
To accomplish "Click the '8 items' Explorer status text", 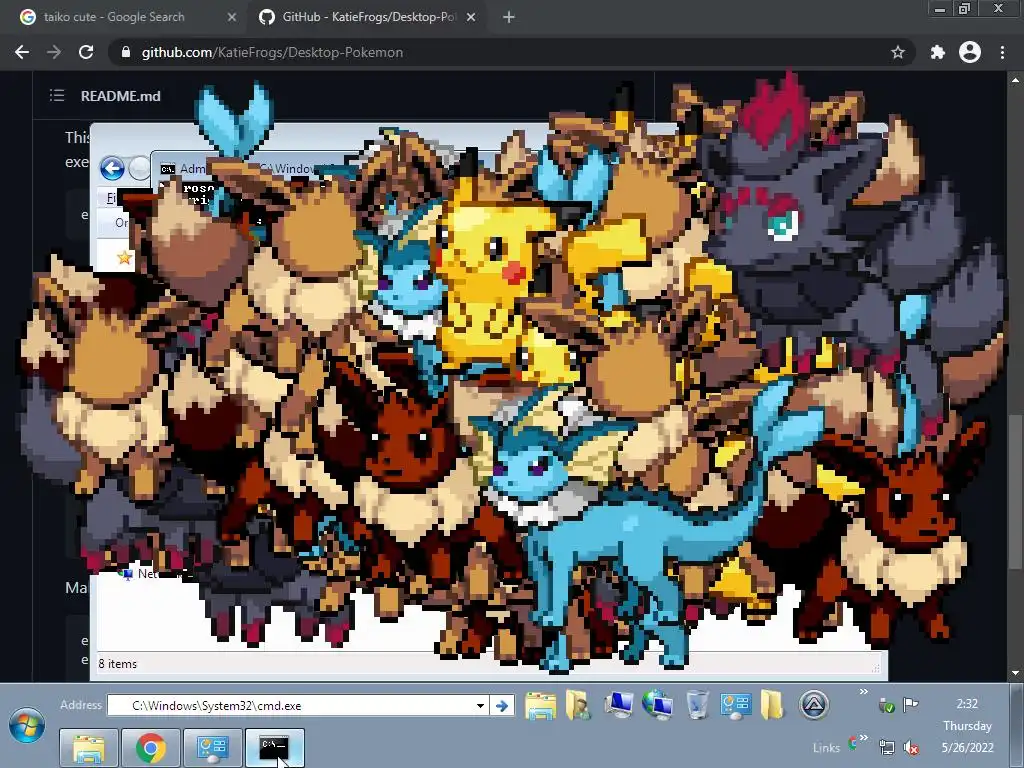I will 118,664.
